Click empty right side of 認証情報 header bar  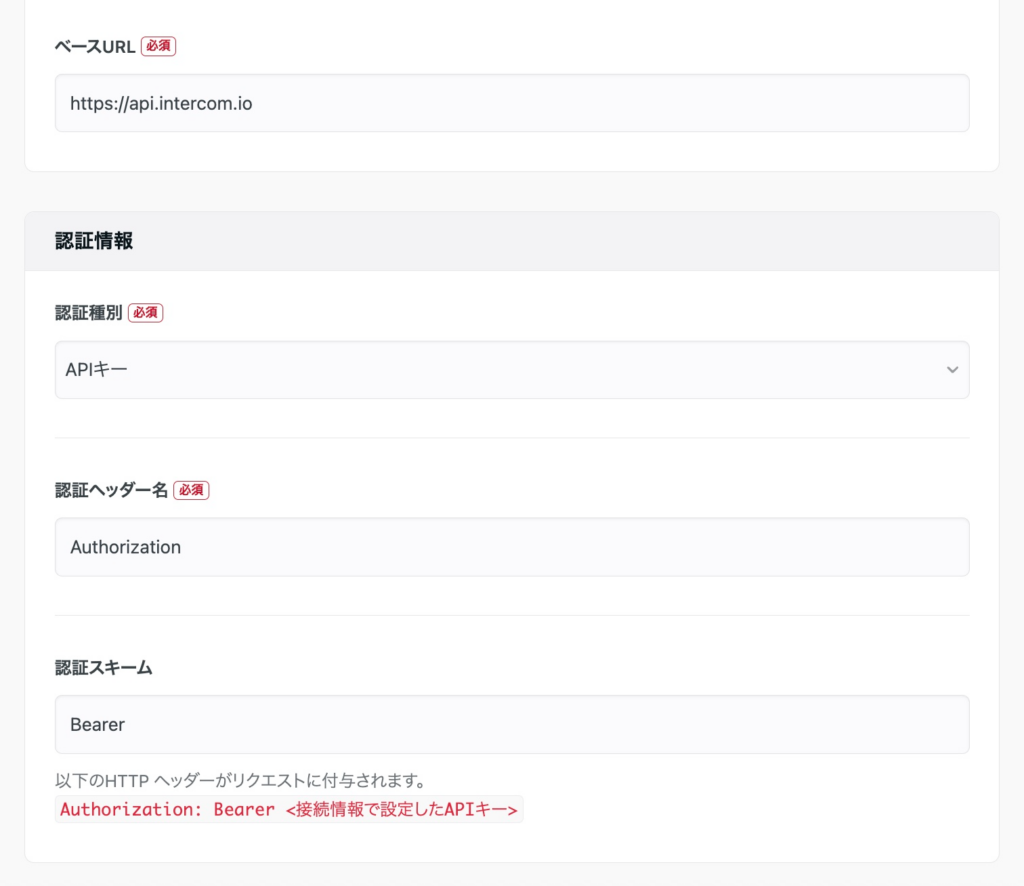pos(700,241)
